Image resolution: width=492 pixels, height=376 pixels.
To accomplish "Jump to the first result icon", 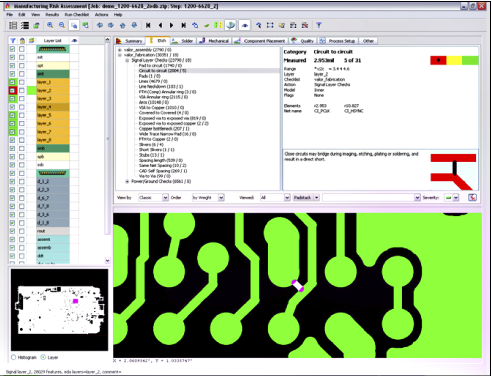I will pos(148,25).
